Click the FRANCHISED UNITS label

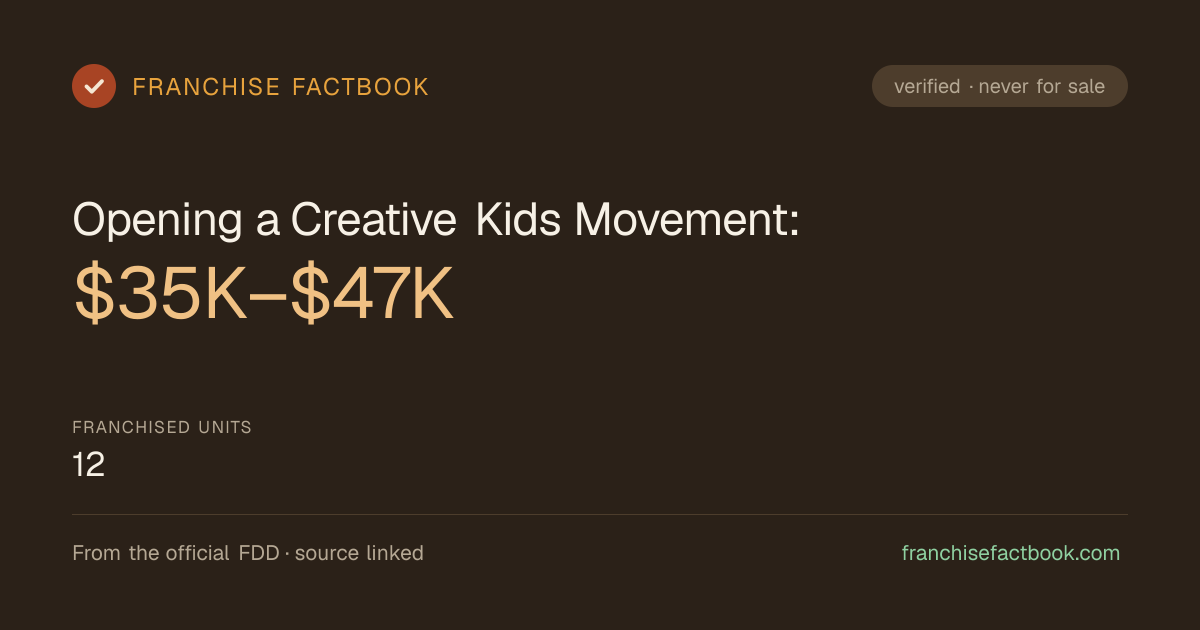[x=162, y=427]
